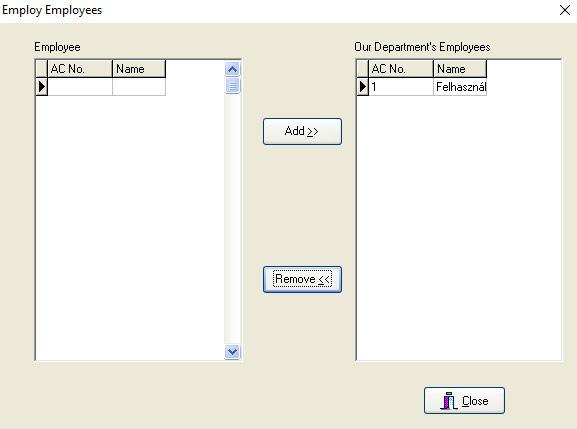
Task: Select AC No. header in Department's Employees list
Action: pos(401,69)
